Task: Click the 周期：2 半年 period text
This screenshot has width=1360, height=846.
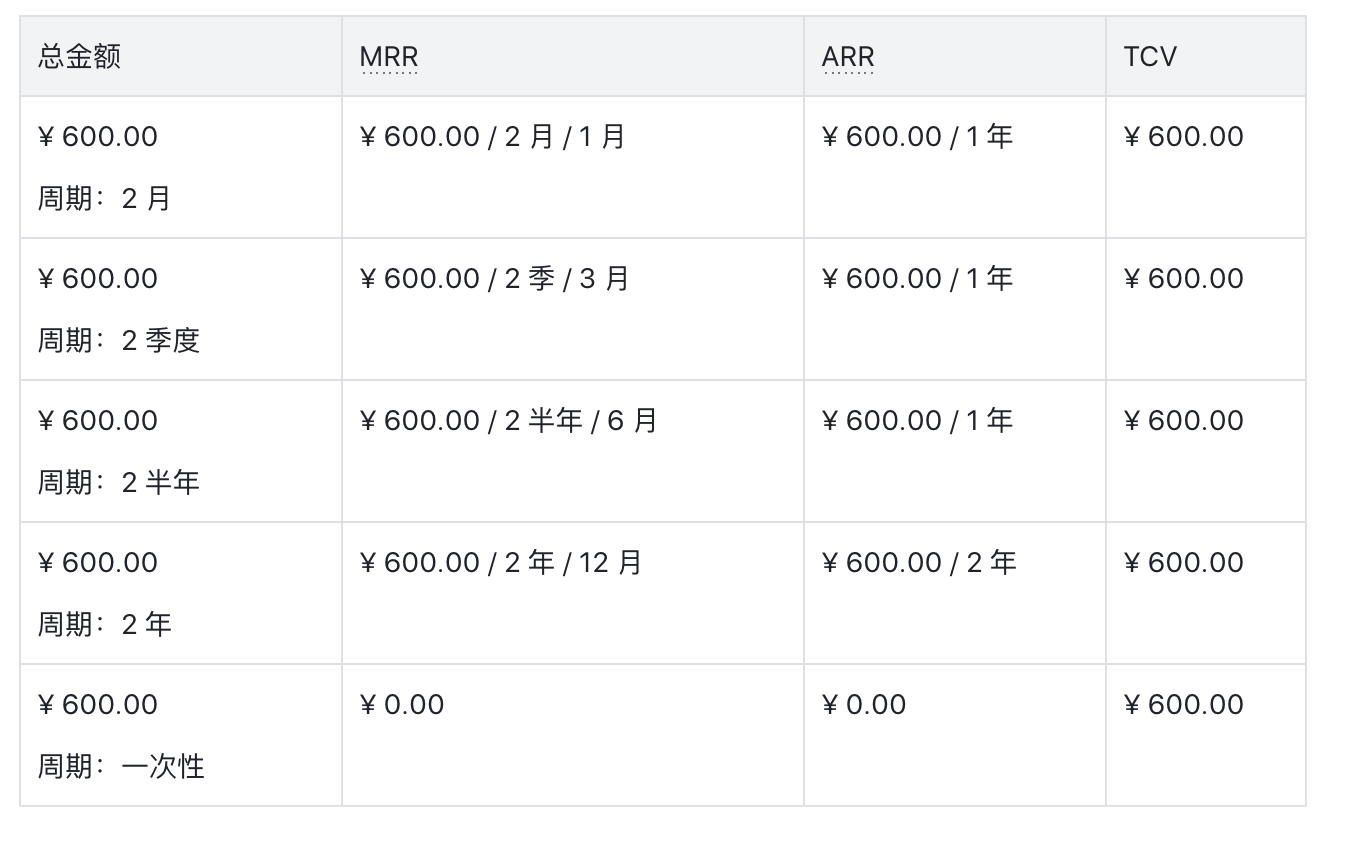Action: click(119, 483)
